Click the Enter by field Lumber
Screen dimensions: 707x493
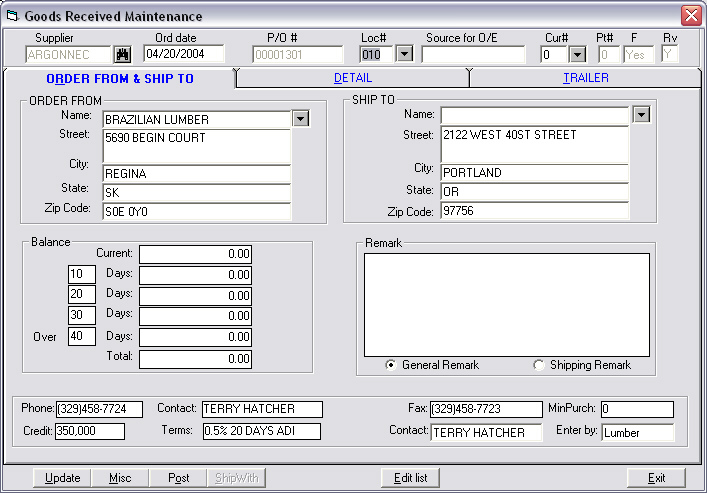(638, 433)
